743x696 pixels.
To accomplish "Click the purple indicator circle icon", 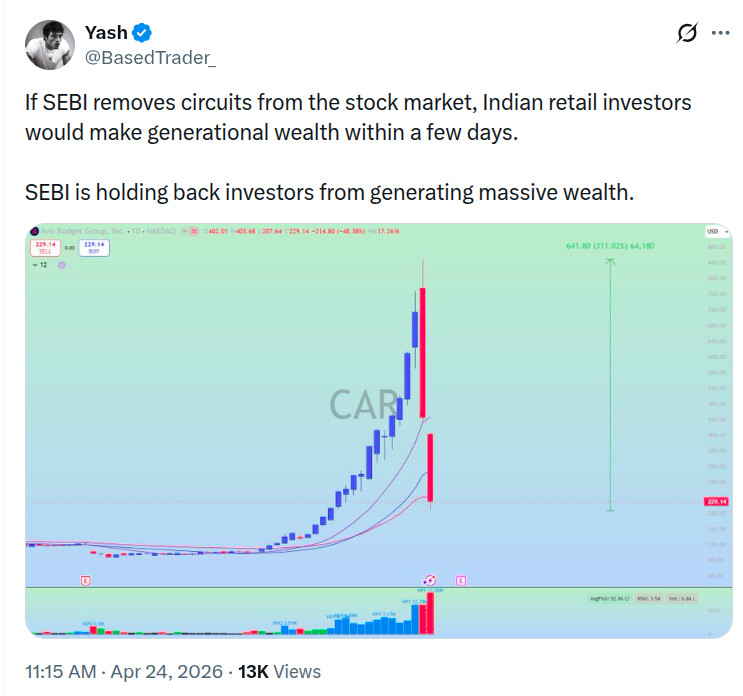I will pos(62,266).
